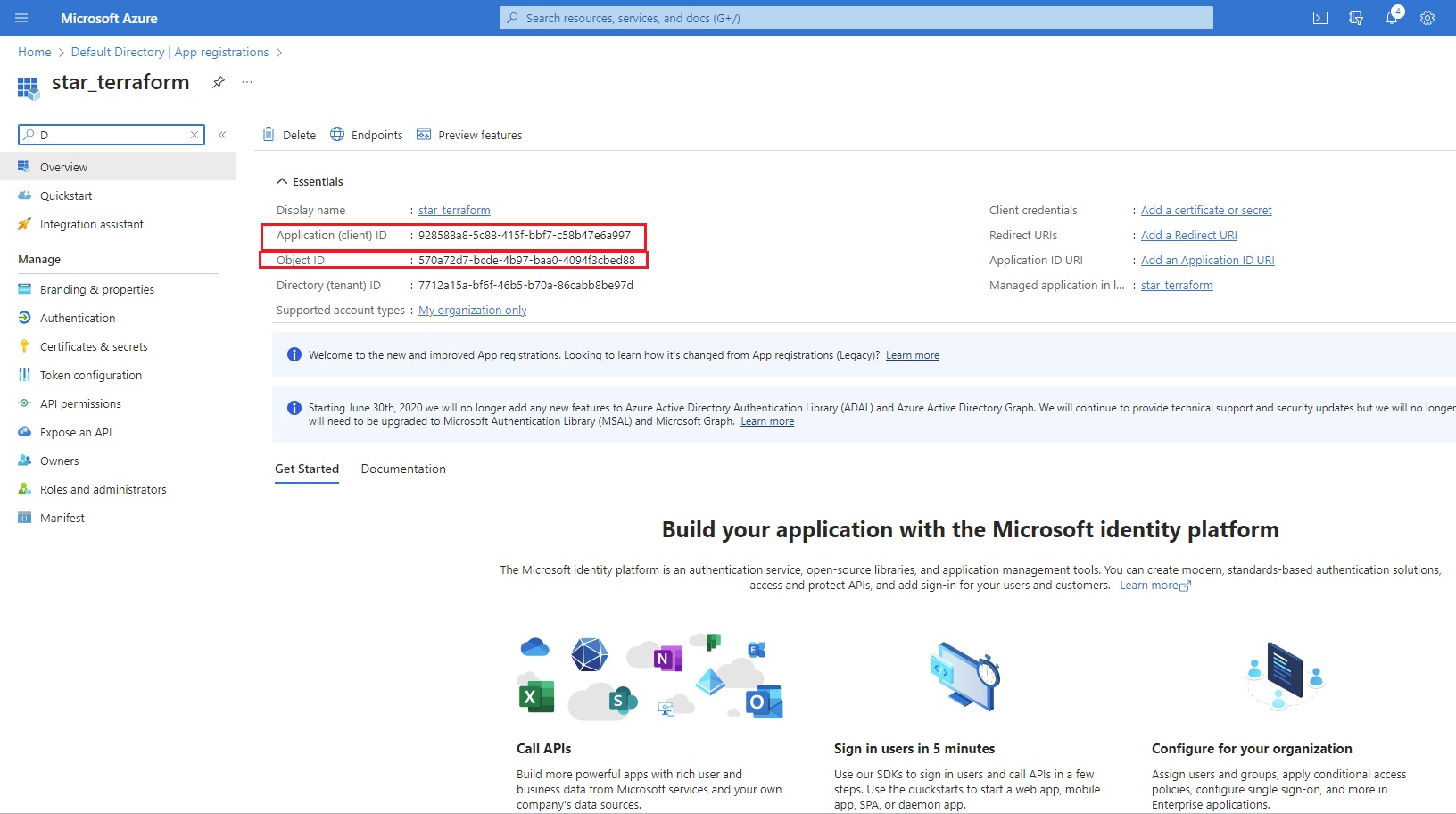Click the Certificates & secrets key icon
Viewport: 1456px width, 814px height.
[24, 346]
